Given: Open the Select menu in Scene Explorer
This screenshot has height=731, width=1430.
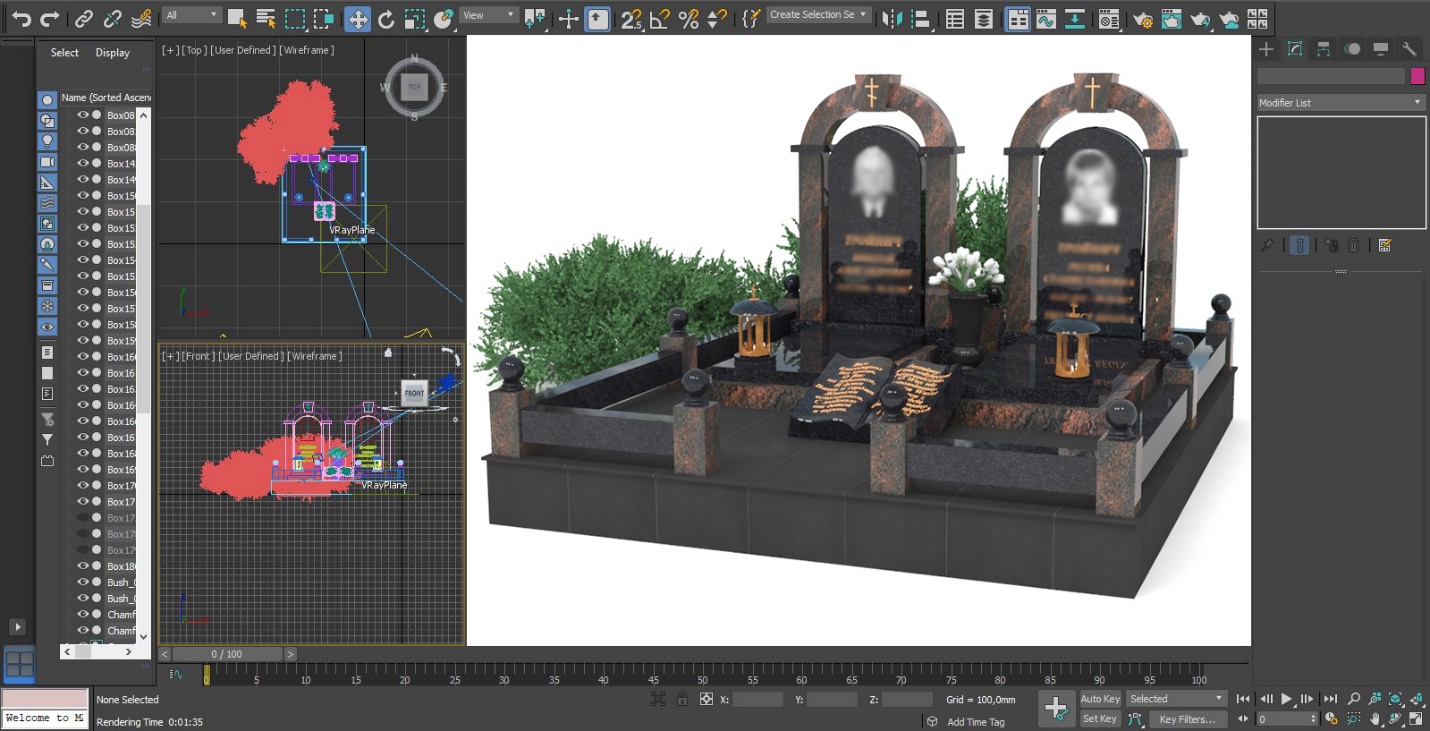Looking at the screenshot, I should point(65,53).
